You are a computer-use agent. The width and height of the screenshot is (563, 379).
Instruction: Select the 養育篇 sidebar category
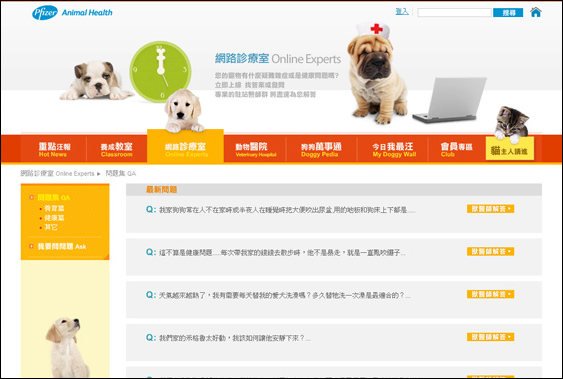point(54,208)
